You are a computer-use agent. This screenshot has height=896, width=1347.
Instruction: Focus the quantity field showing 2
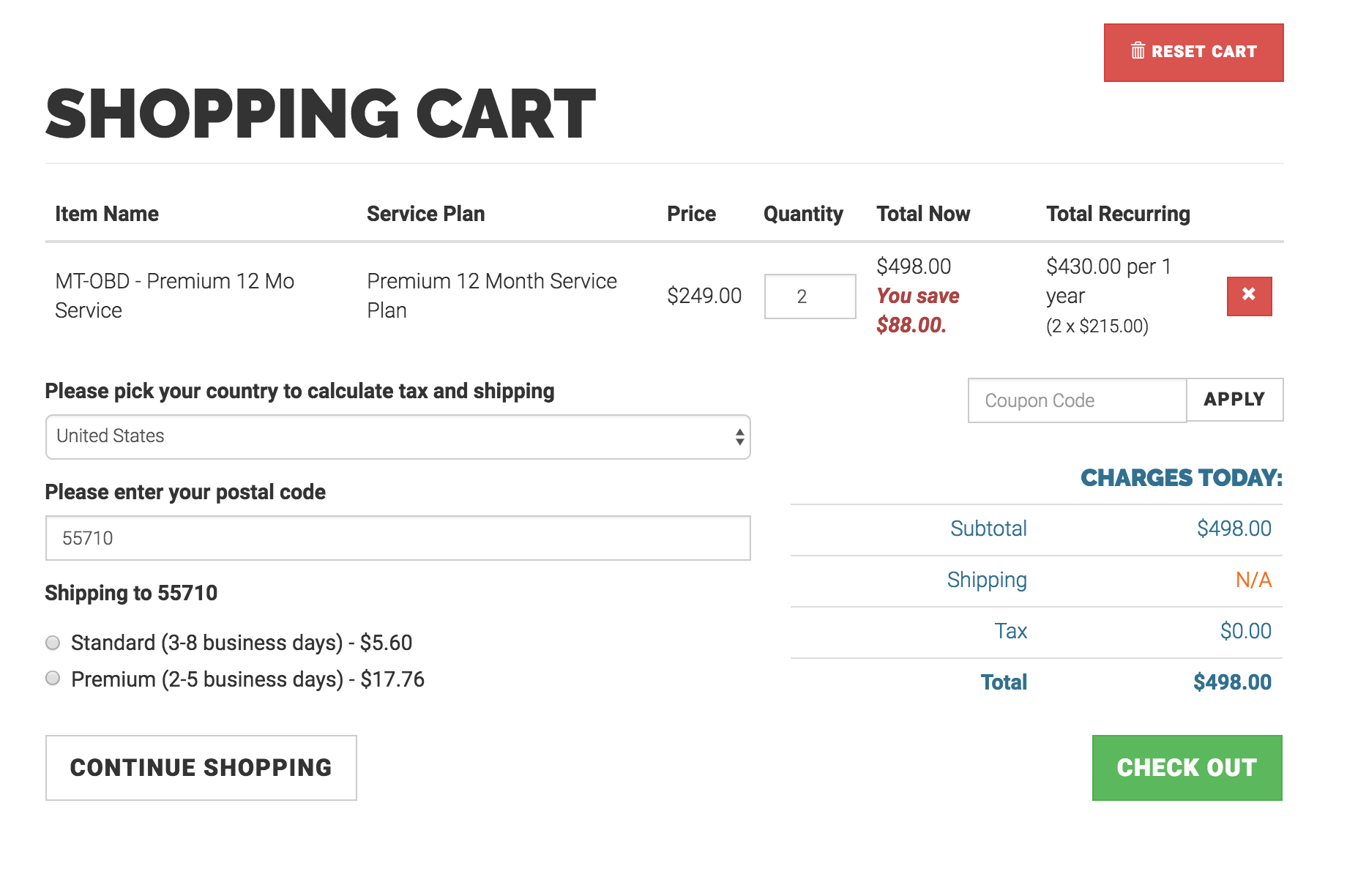pos(810,296)
